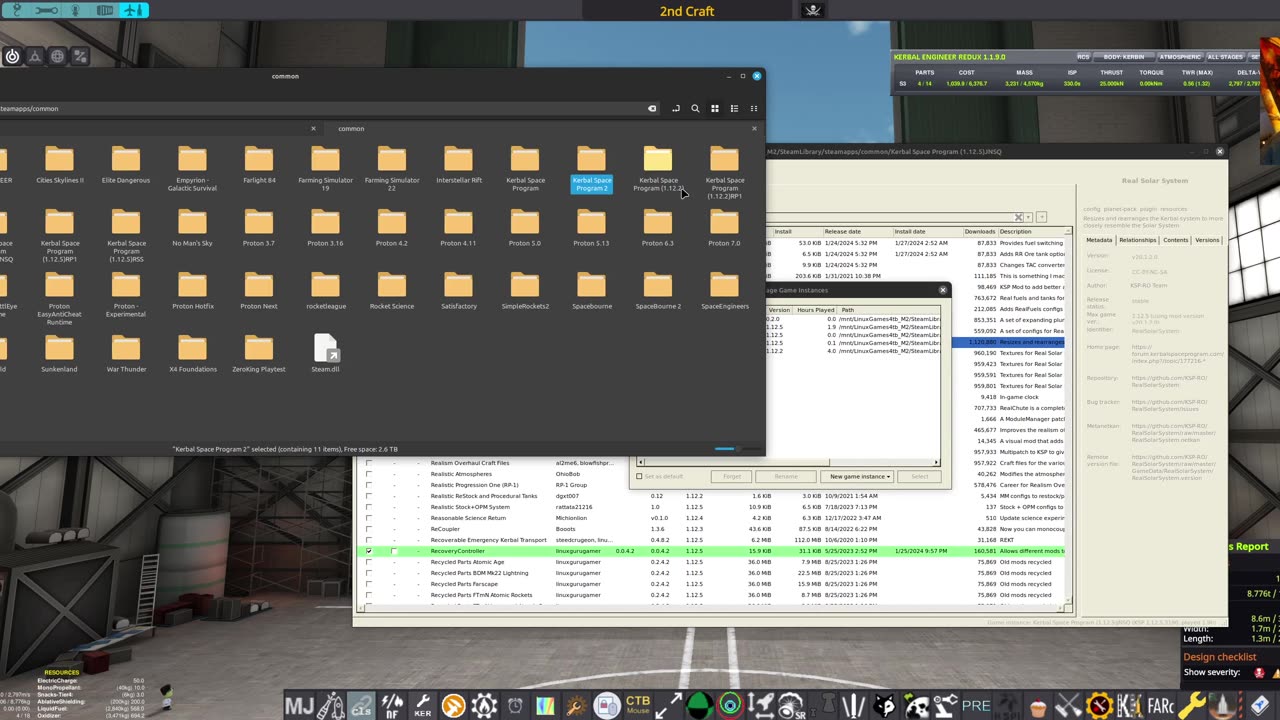The width and height of the screenshot is (1280, 720).
Task: Sort mod list by Downloads column
Action: coord(980,232)
